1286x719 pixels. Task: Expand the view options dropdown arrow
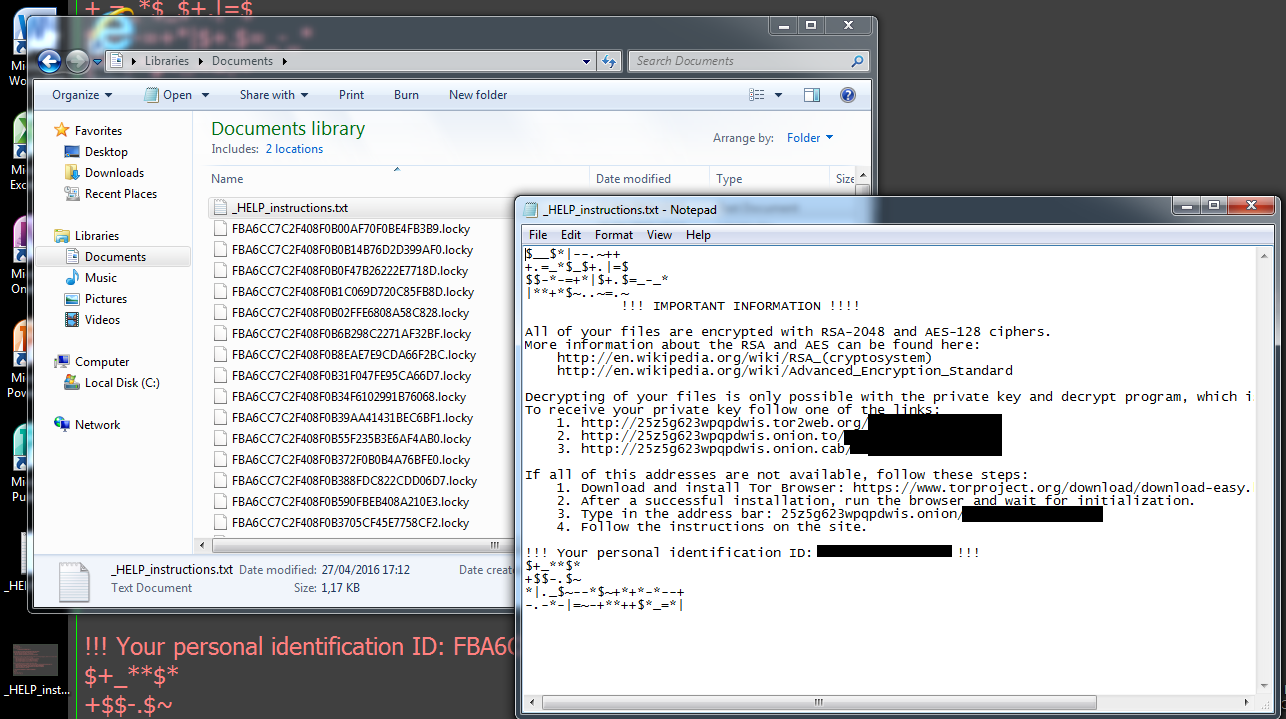[x=778, y=95]
